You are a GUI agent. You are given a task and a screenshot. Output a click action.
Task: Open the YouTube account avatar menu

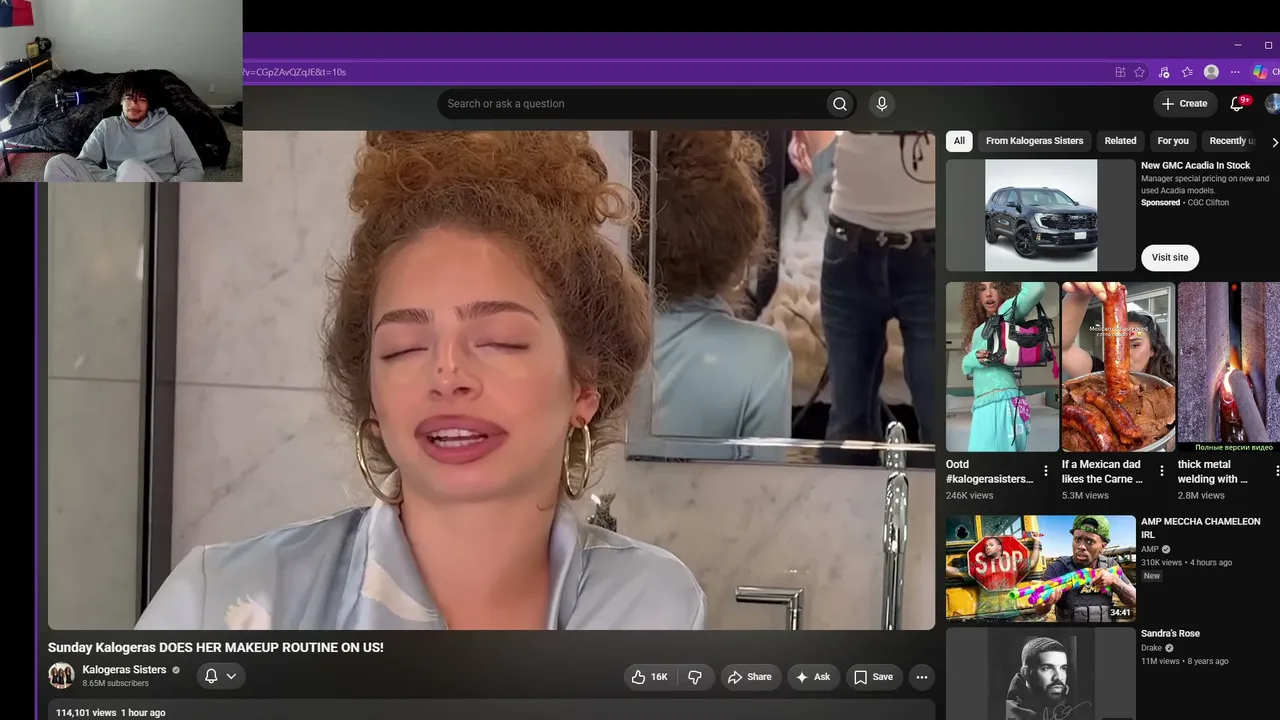coord(1273,104)
